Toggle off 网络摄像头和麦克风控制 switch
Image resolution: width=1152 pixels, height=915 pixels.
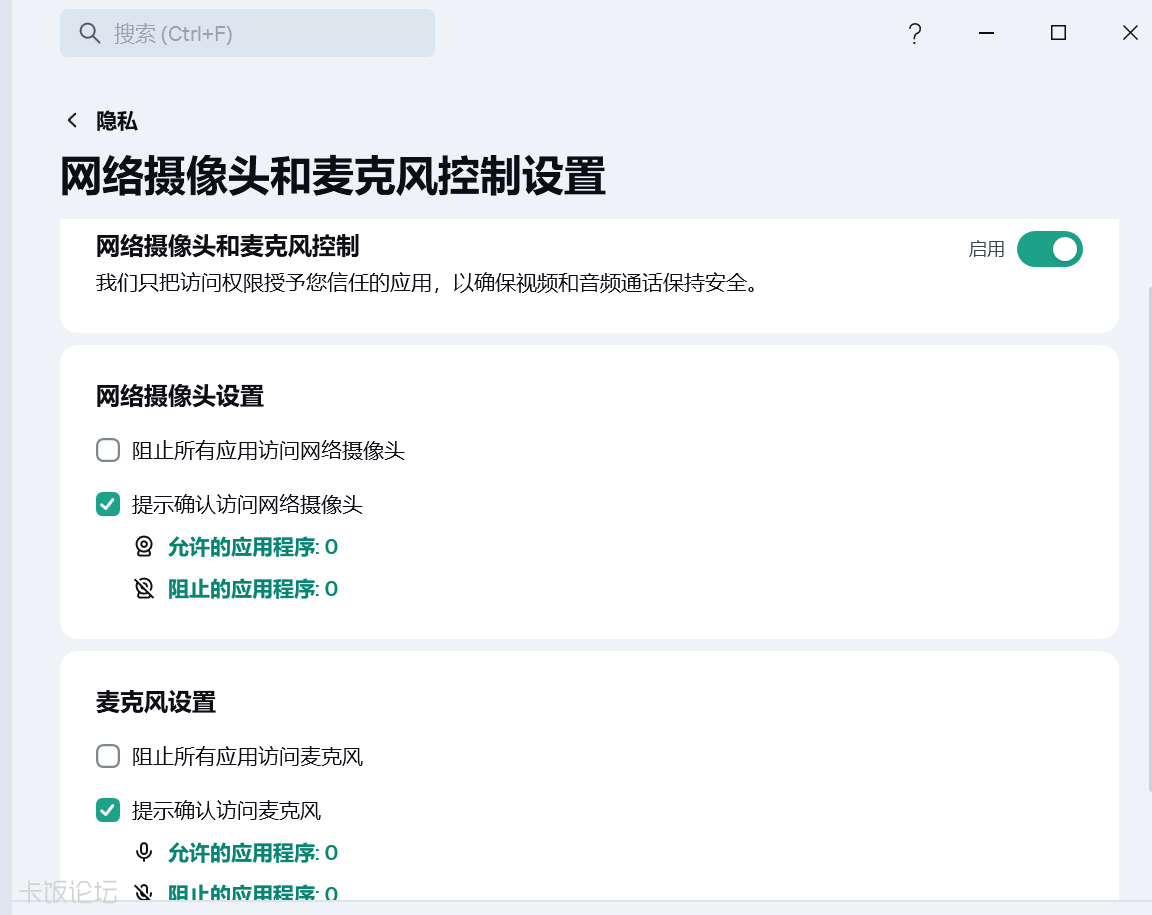tap(1049, 249)
